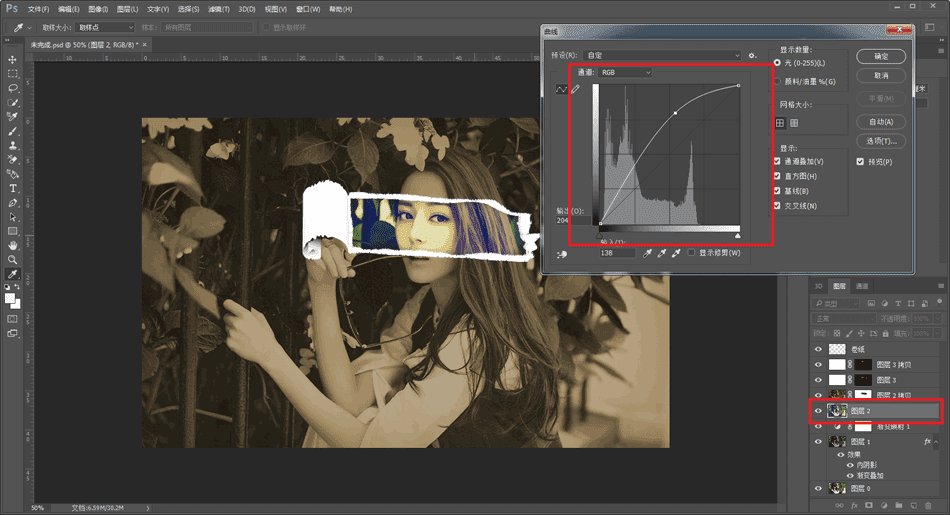The height and width of the screenshot is (515, 950).
Task: Open the Curves preset options gear
Action: (x=752, y=55)
